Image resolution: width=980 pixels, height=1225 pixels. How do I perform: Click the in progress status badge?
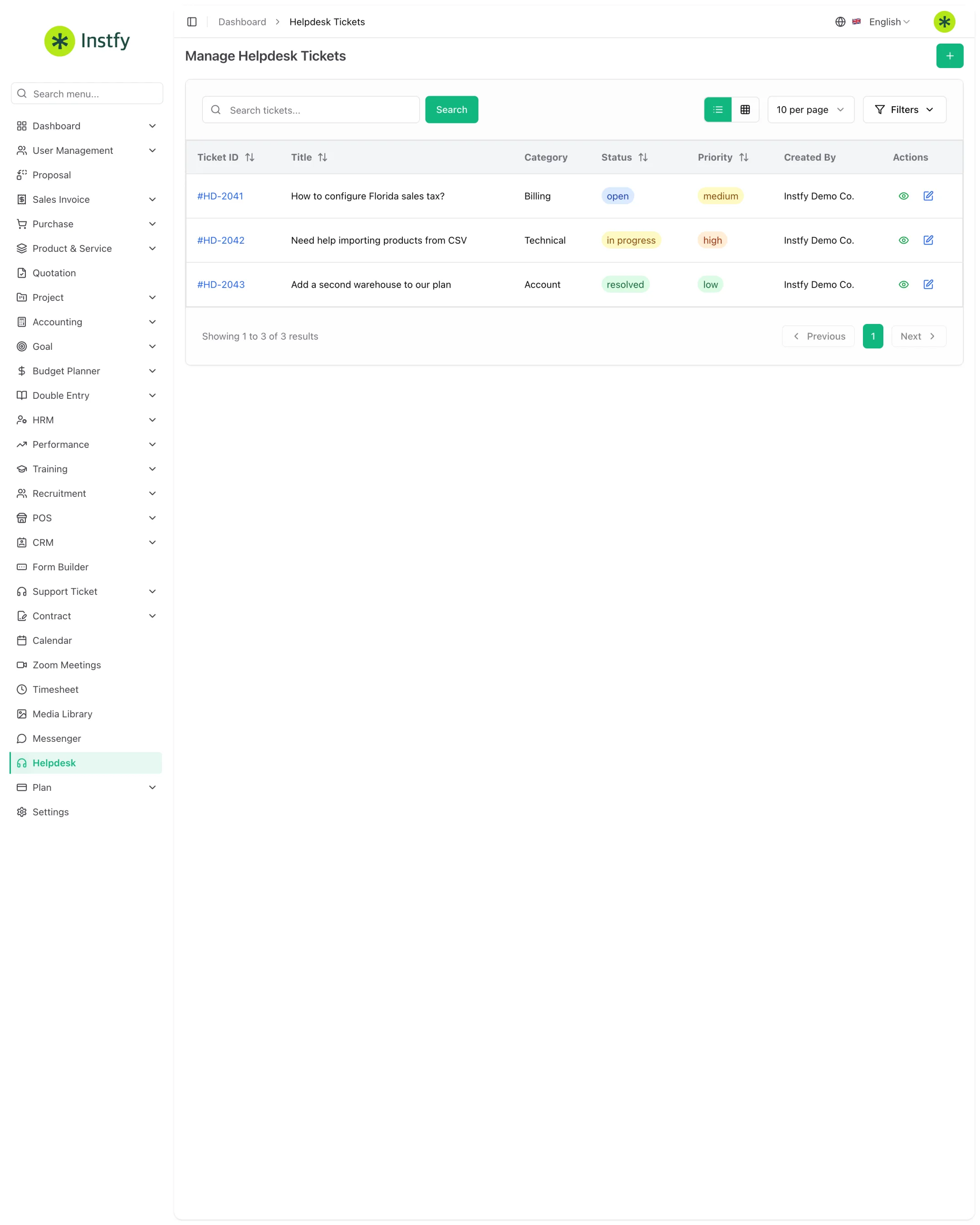click(x=631, y=240)
